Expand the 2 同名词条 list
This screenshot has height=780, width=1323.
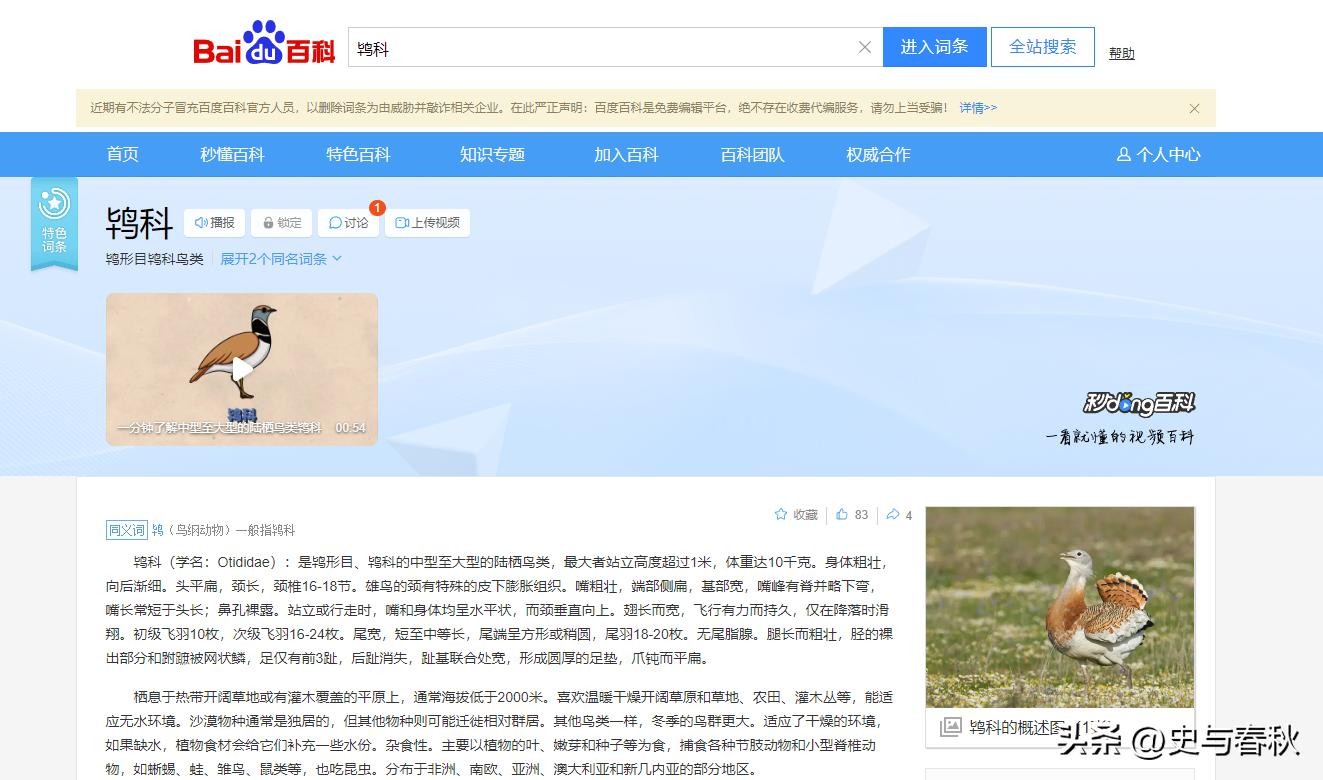(x=281, y=259)
